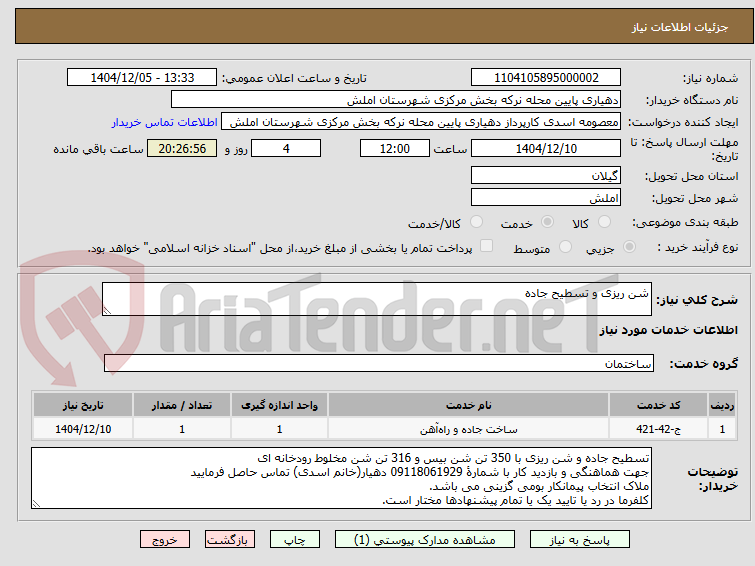Click the جزئیات اطلاعات نیاز page title

coord(680,27)
